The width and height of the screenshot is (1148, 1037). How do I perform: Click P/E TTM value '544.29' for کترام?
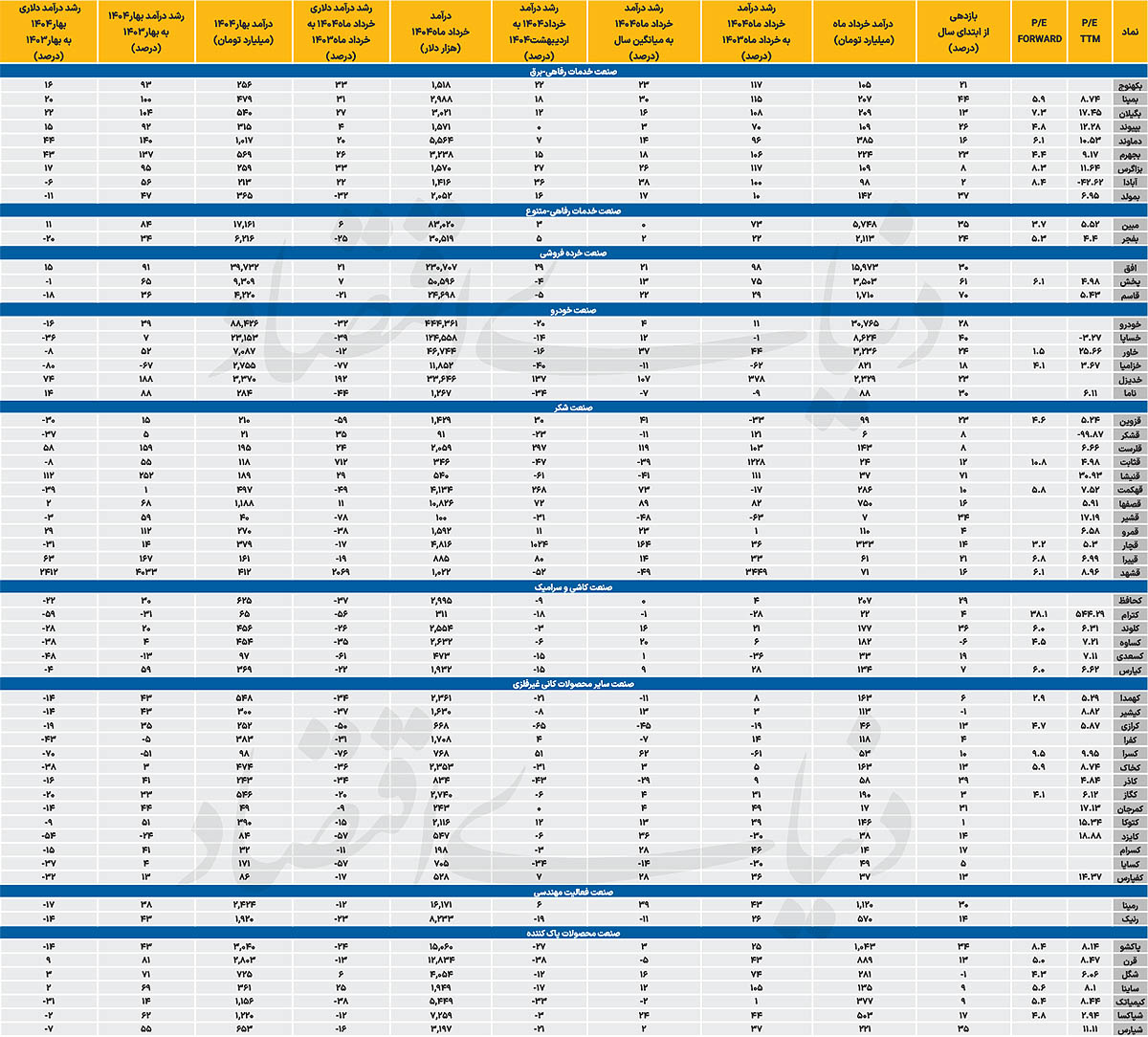pos(1089,616)
